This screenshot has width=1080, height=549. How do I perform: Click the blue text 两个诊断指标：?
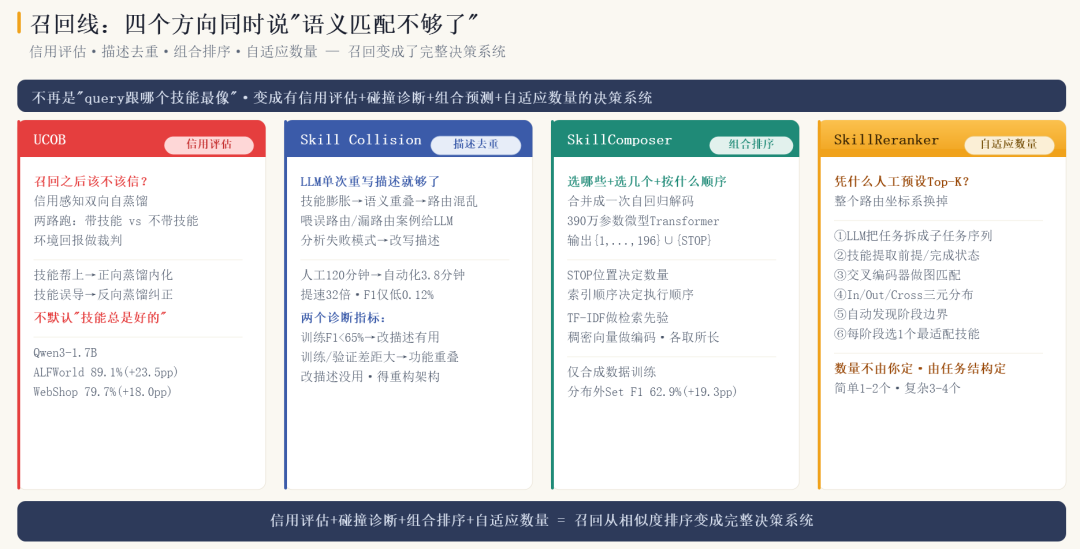point(344,318)
